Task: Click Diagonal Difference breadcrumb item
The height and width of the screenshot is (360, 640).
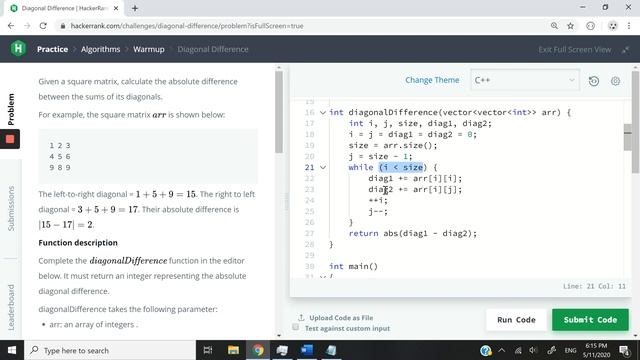Action: (x=213, y=49)
